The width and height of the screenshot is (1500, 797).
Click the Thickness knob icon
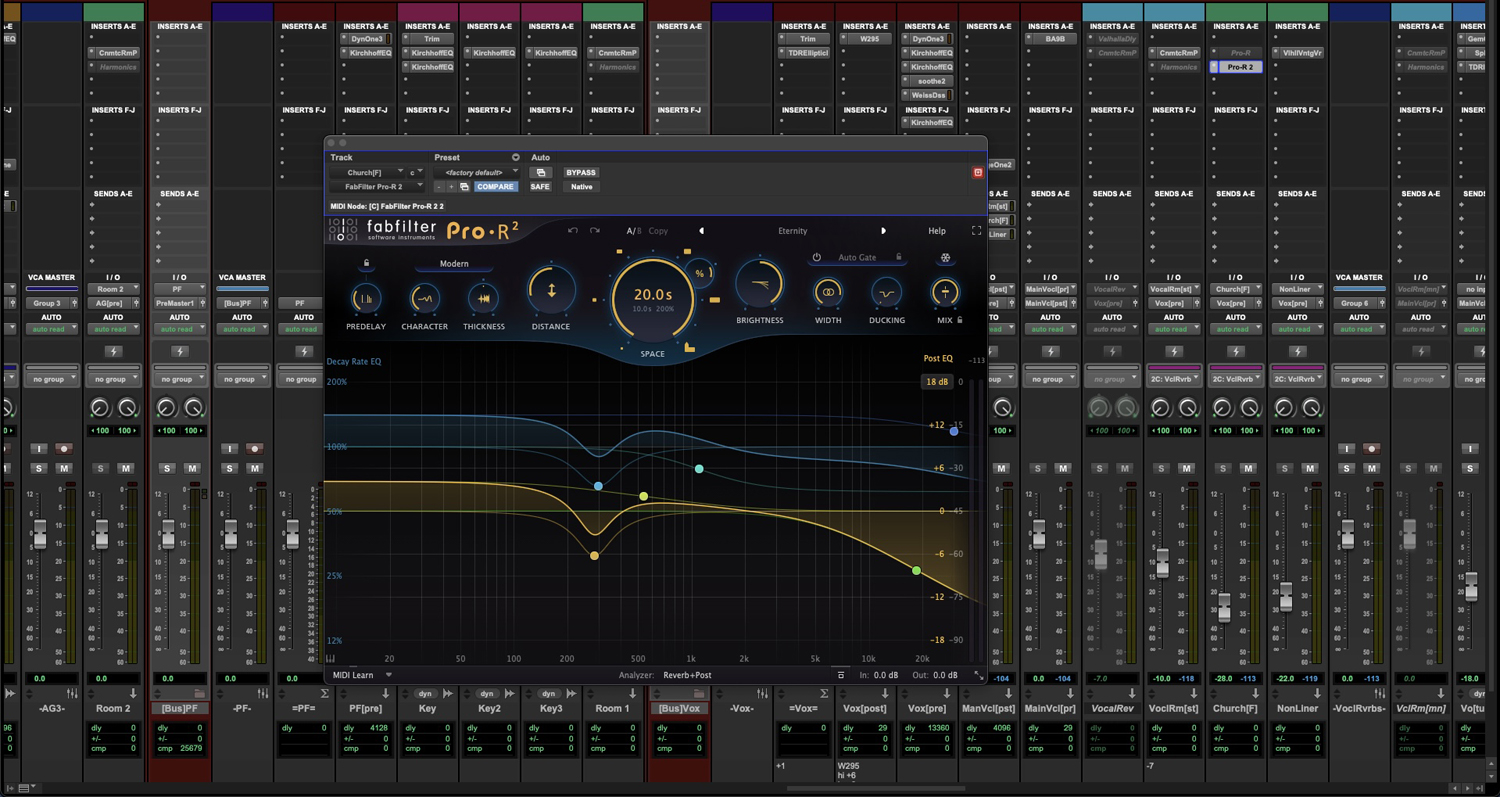(x=483, y=298)
